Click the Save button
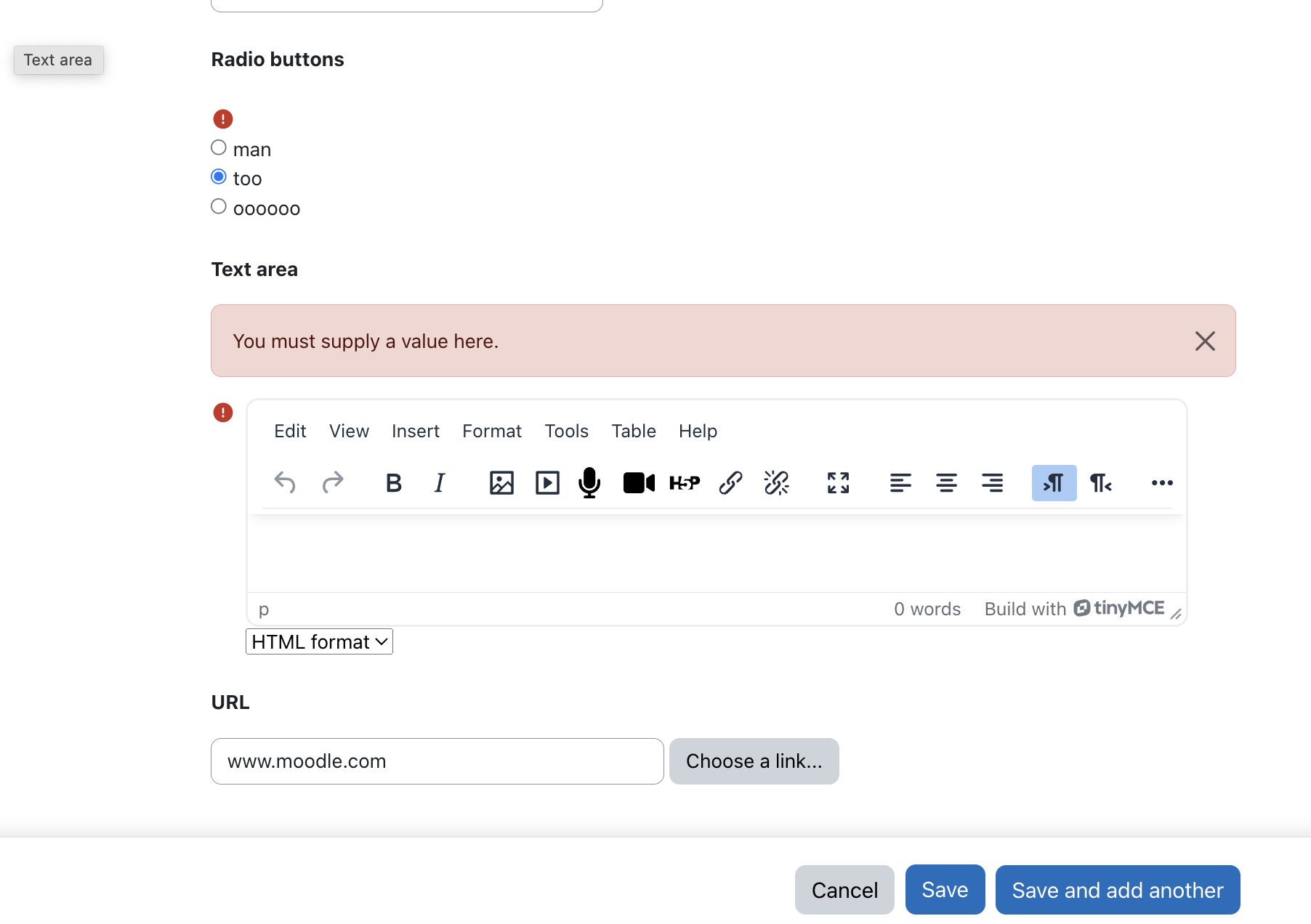The image size is (1311, 924). click(x=945, y=890)
